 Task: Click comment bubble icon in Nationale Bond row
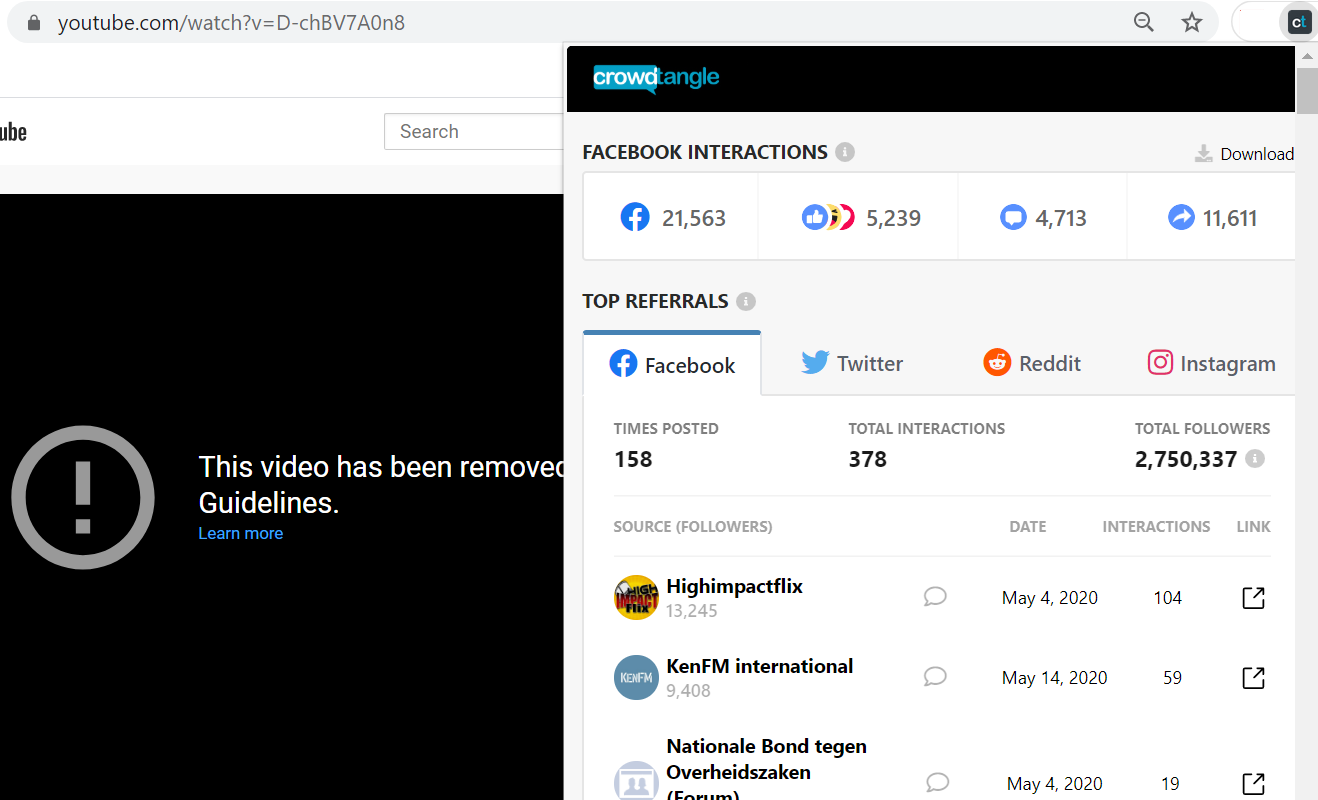coord(937,782)
